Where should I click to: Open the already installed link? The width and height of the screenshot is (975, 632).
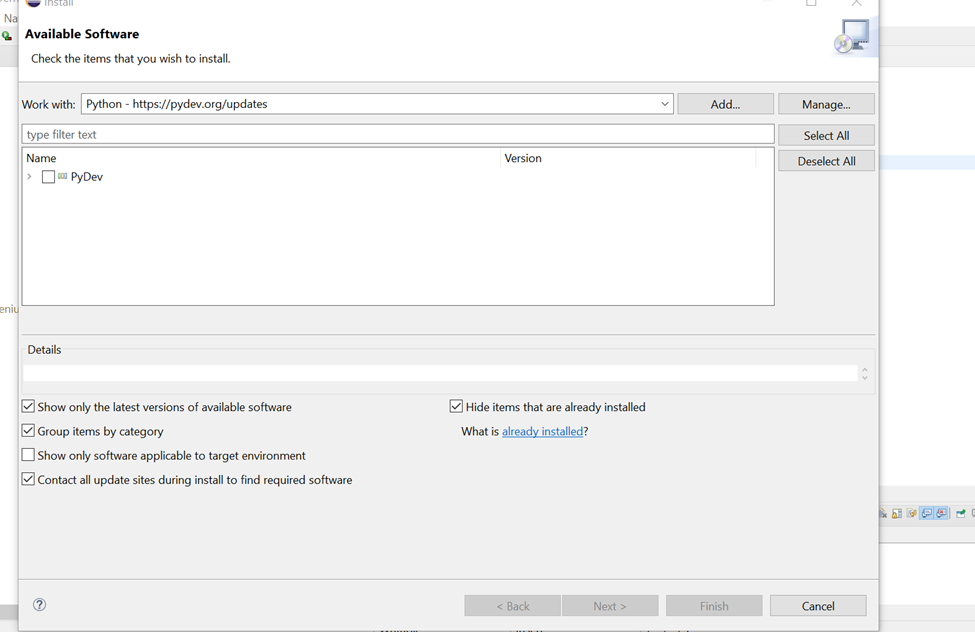pos(541,431)
